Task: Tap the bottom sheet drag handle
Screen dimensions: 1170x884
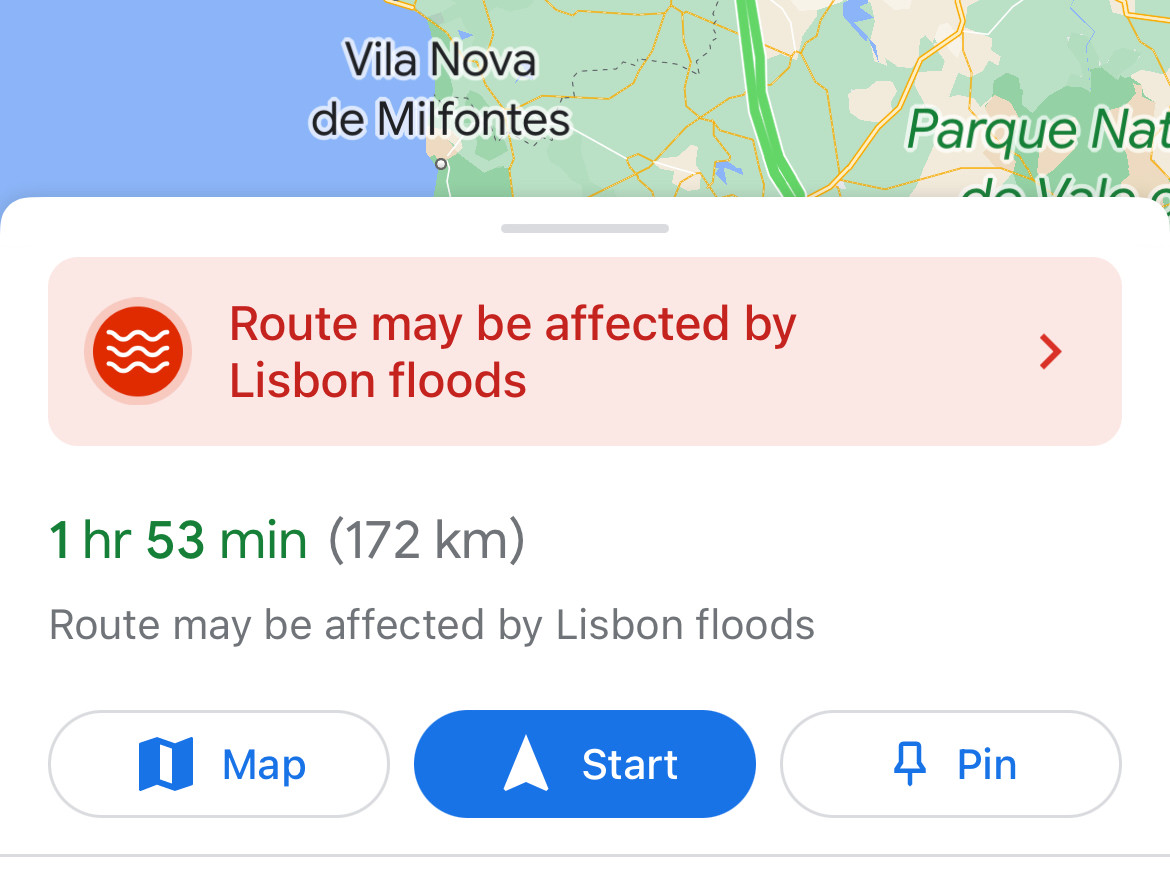Action: coord(585,229)
